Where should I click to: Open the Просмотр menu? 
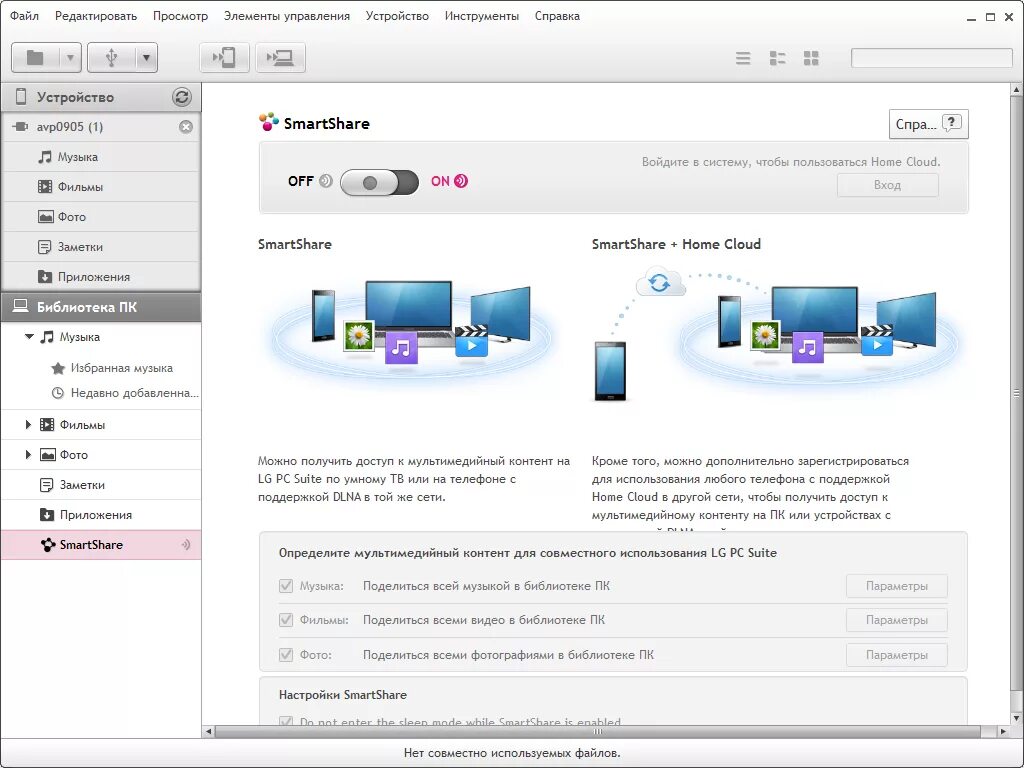(x=180, y=16)
